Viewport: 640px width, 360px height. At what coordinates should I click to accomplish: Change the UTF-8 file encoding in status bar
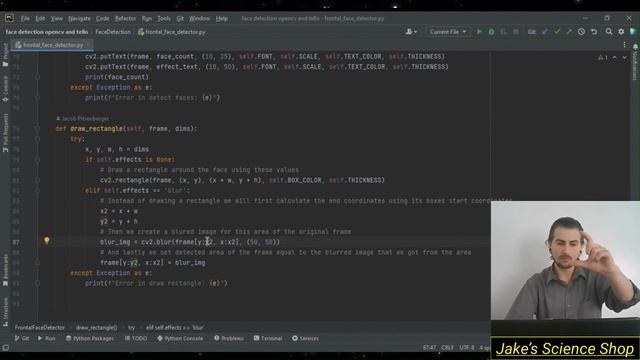click(x=467, y=348)
